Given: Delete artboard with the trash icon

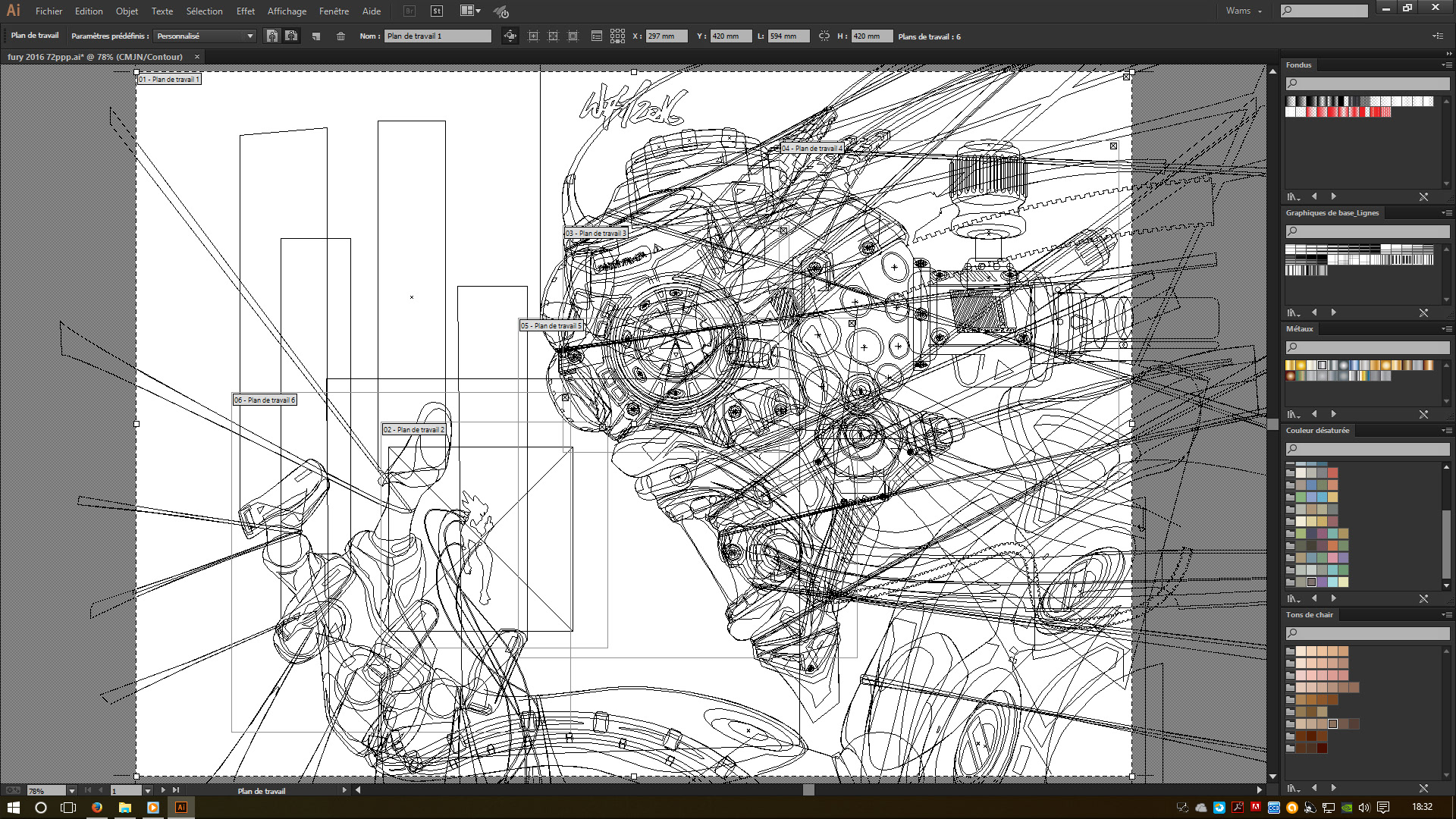Looking at the screenshot, I should [x=340, y=36].
